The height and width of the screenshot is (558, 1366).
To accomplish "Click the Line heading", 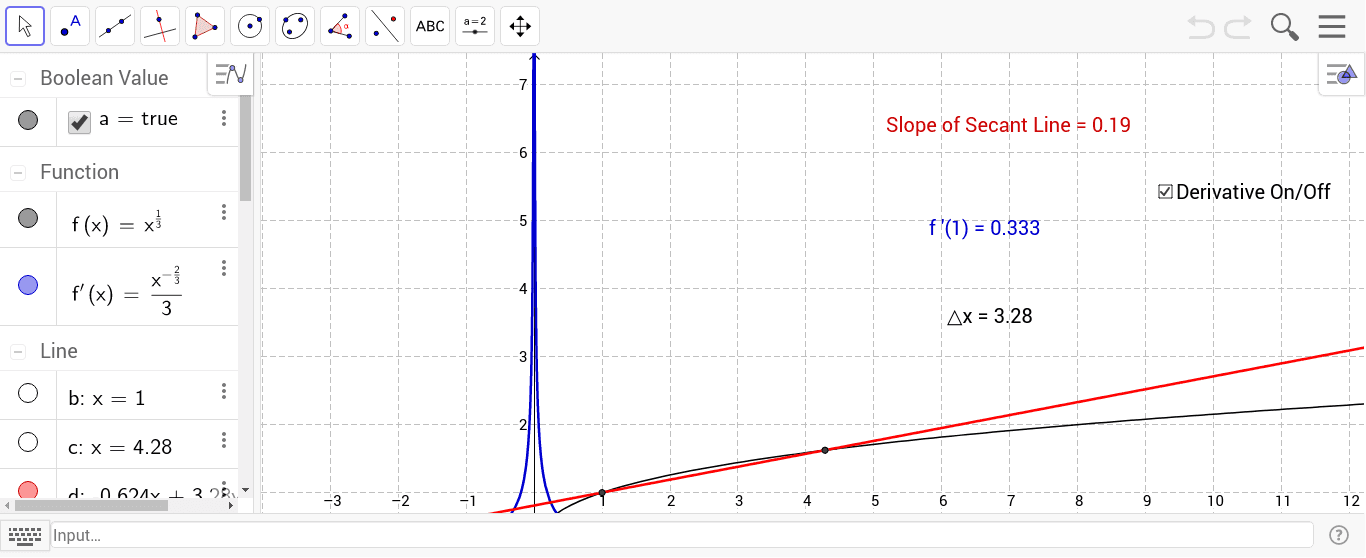I will [x=59, y=351].
